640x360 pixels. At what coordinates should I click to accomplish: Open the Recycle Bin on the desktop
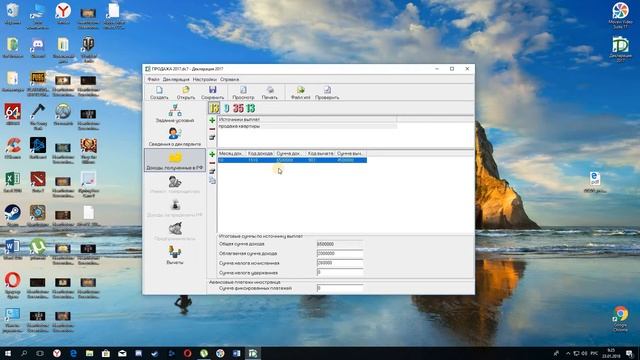(13, 13)
